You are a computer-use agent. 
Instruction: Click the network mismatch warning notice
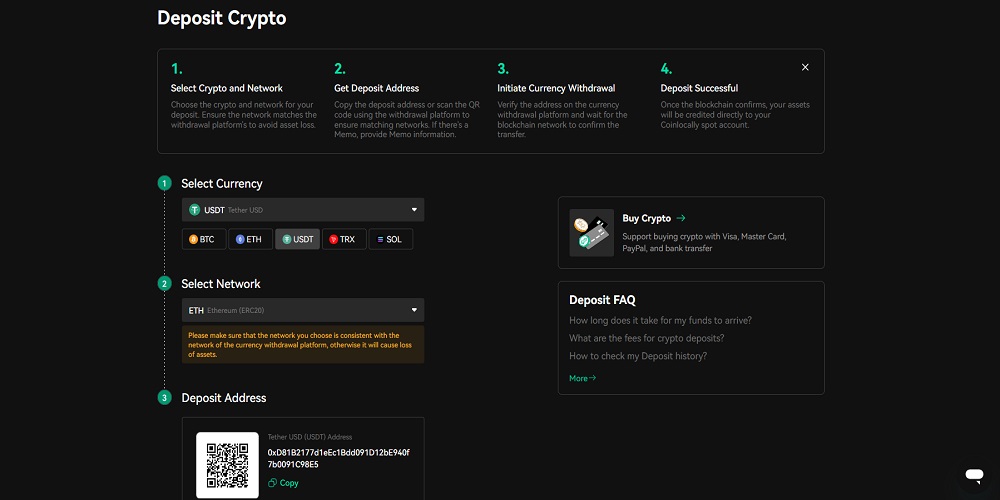point(303,344)
